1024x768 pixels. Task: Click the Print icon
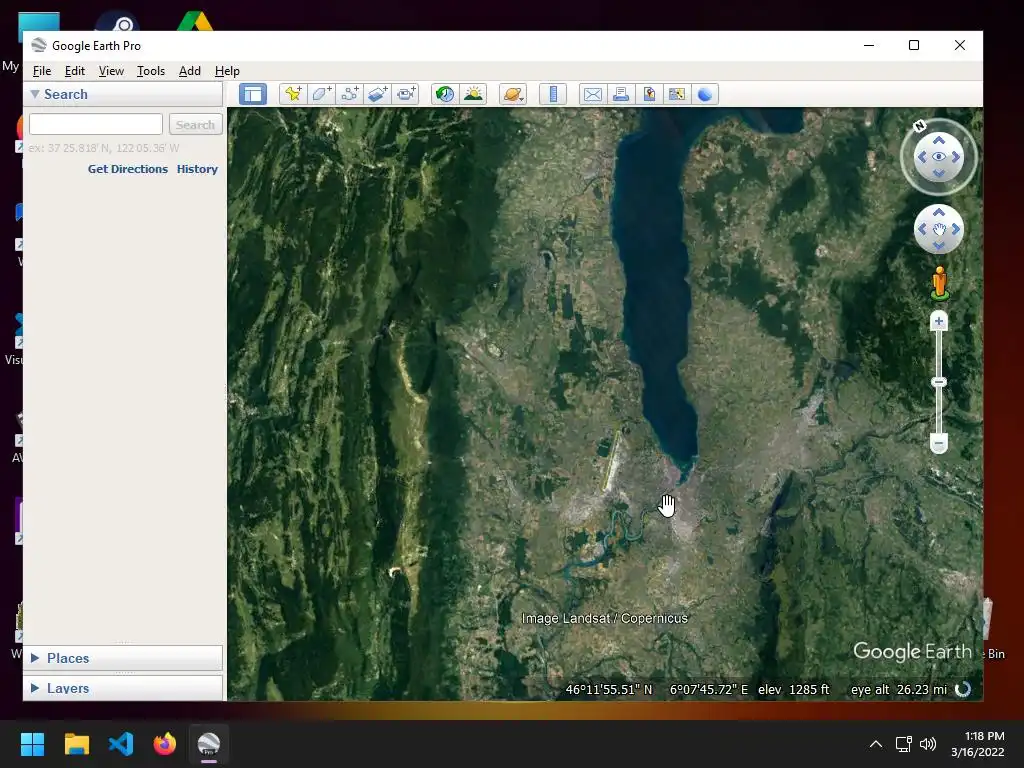click(x=621, y=94)
